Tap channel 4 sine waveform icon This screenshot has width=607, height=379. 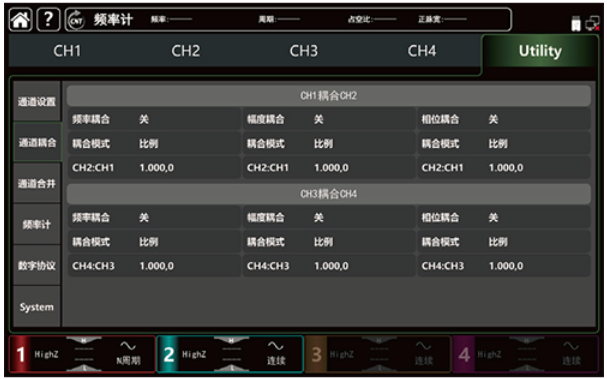571,345
